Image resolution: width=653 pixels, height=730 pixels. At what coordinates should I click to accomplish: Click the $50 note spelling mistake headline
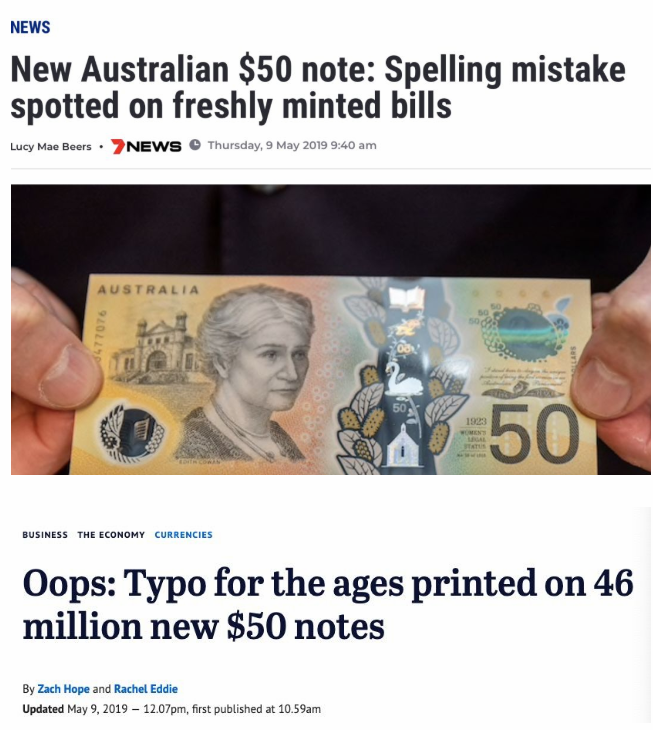pyautogui.click(x=318, y=87)
